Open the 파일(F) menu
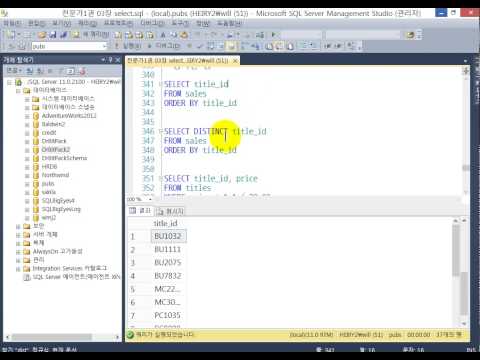480x360 pixels. (12, 23)
